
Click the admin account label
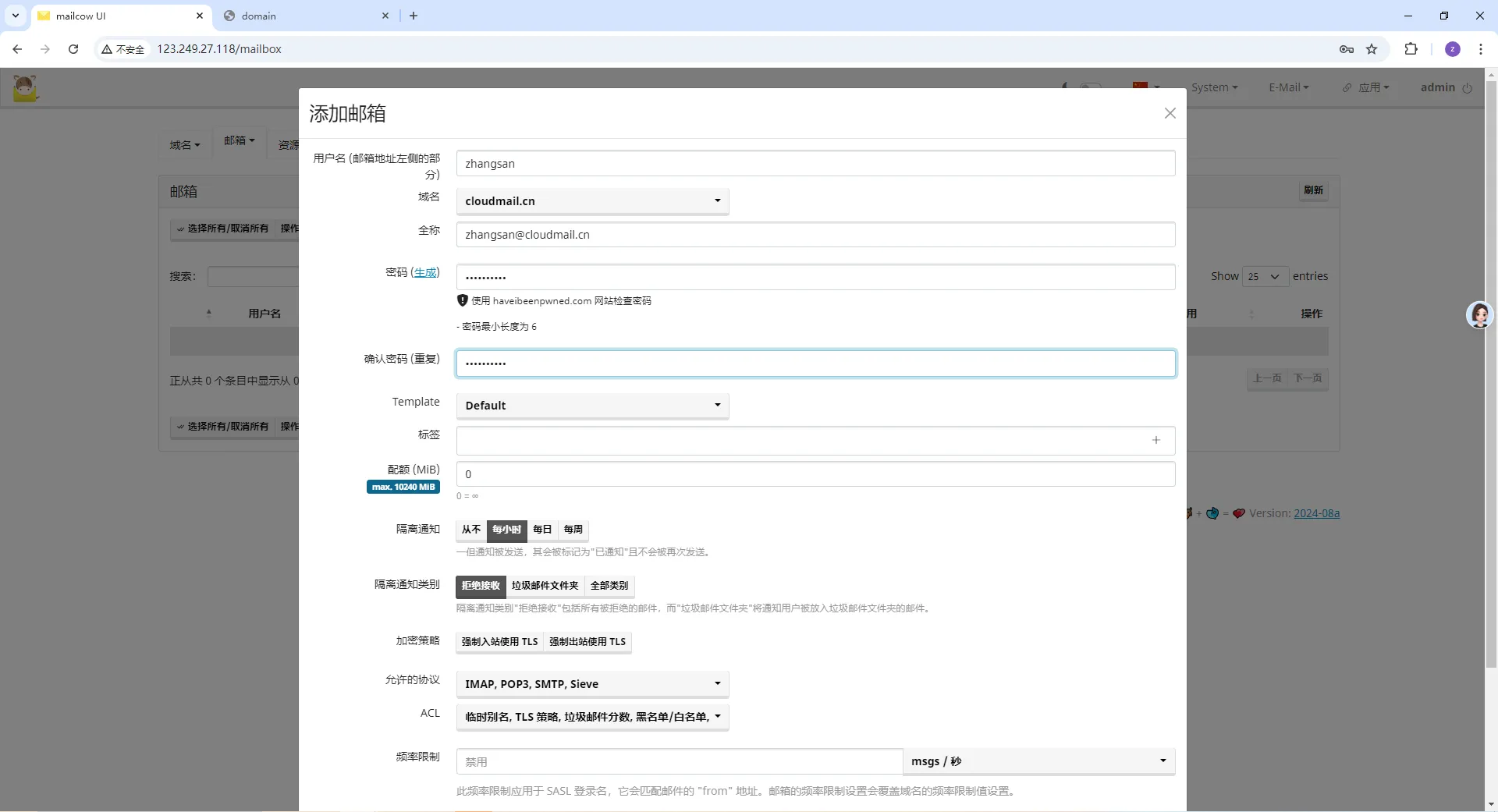pyautogui.click(x=1438, y=87)
